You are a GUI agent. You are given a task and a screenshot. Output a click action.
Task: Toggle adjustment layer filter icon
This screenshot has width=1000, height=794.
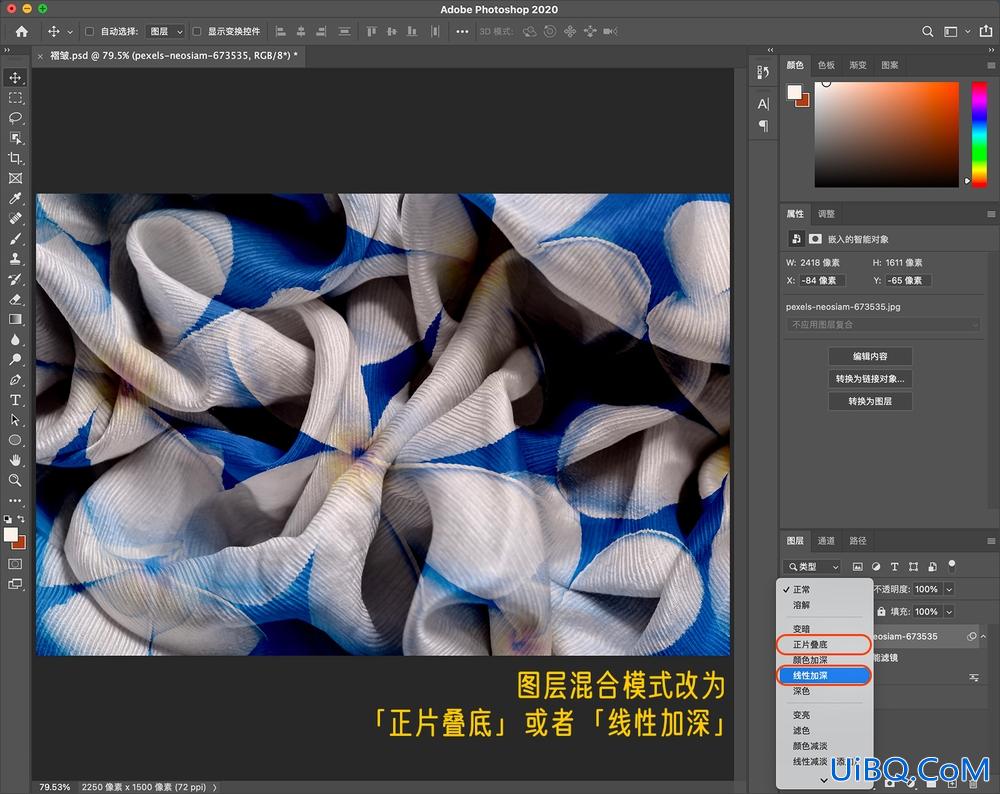click(x=876, y=566)
